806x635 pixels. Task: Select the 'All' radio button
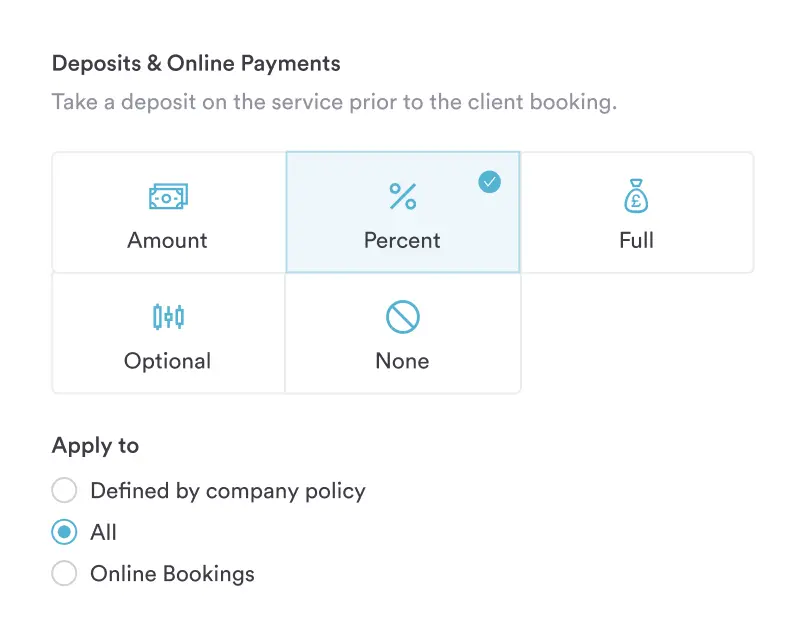(64, 532)
